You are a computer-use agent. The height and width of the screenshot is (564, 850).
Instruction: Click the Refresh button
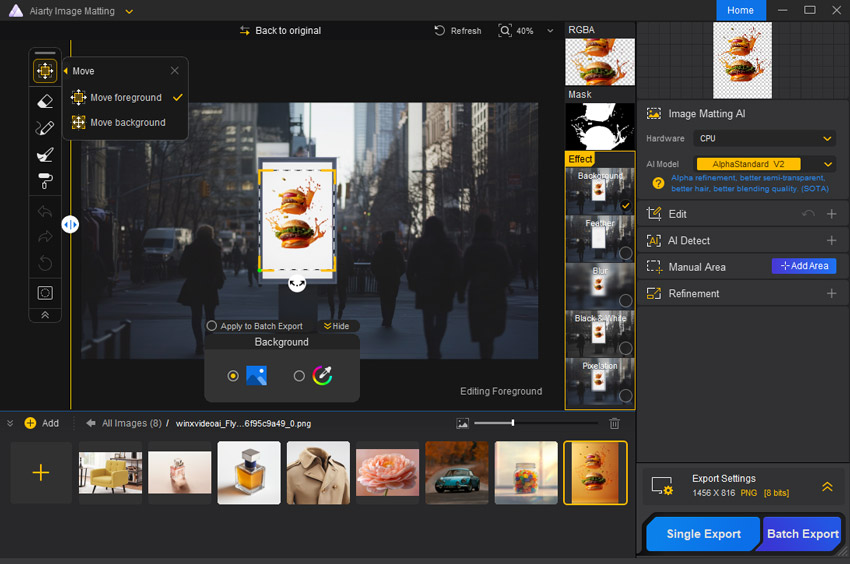[x=458, y=31]
